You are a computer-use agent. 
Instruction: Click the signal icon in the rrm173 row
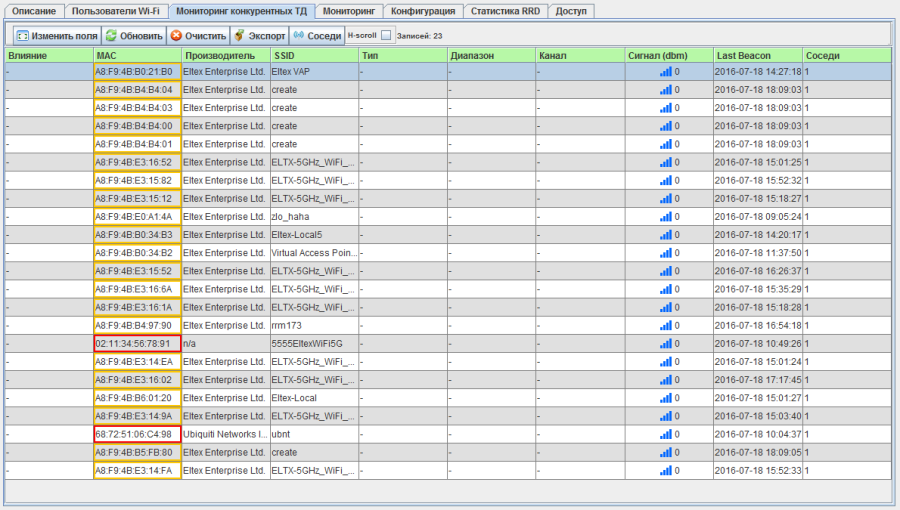coord(665,325)
